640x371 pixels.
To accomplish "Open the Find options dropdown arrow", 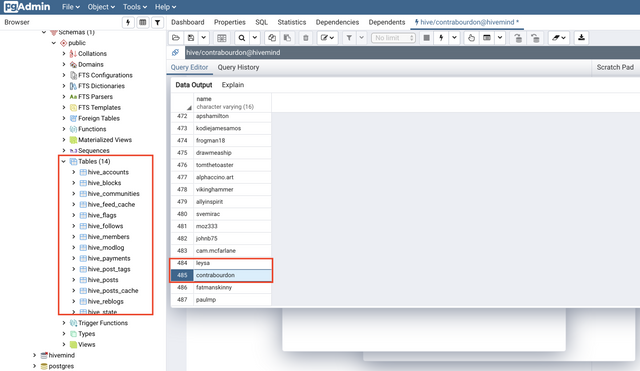I will pyautogui.click(x=255, y=38).
